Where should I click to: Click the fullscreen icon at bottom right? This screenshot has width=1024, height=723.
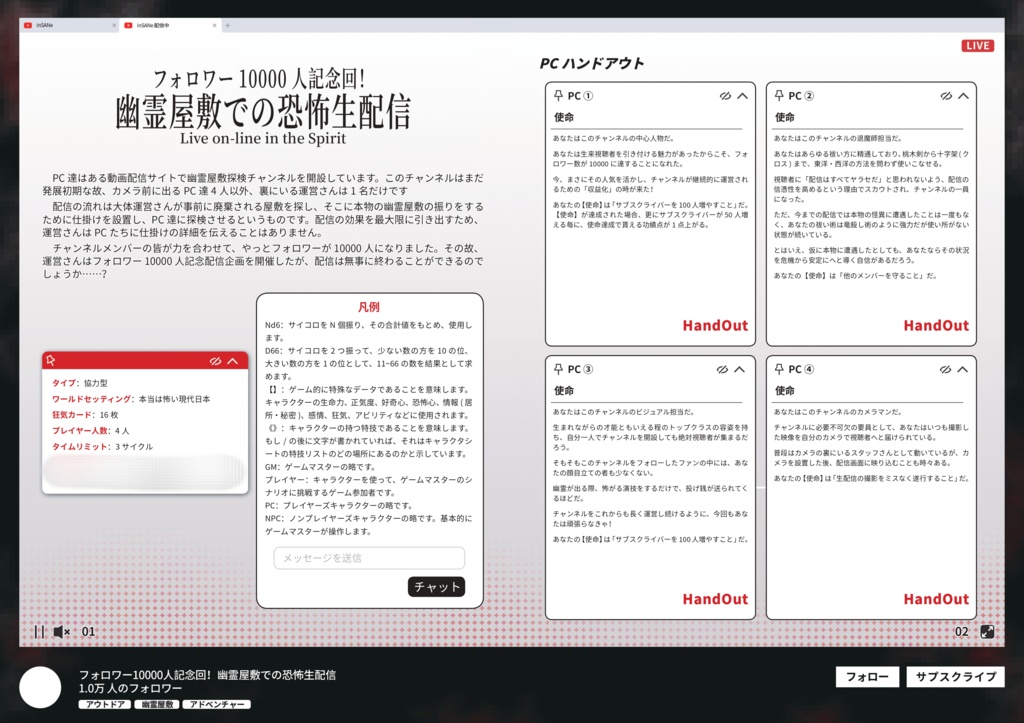tap(988, 632)
